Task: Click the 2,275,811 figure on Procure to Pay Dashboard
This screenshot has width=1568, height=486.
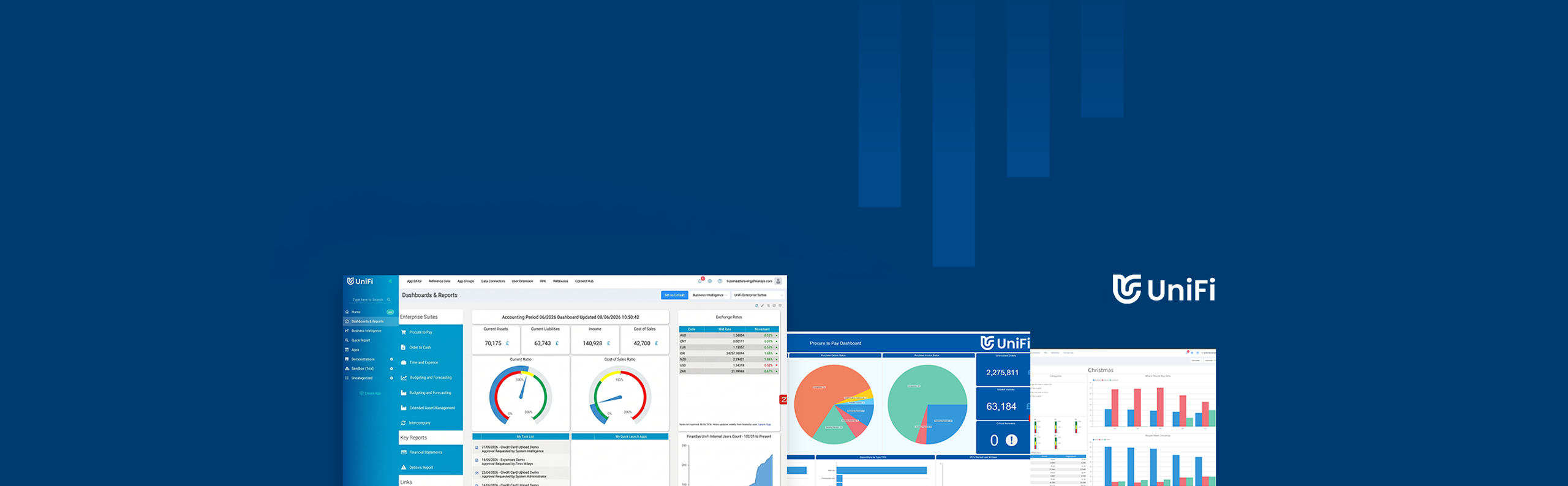Action: pos(1002,373)
